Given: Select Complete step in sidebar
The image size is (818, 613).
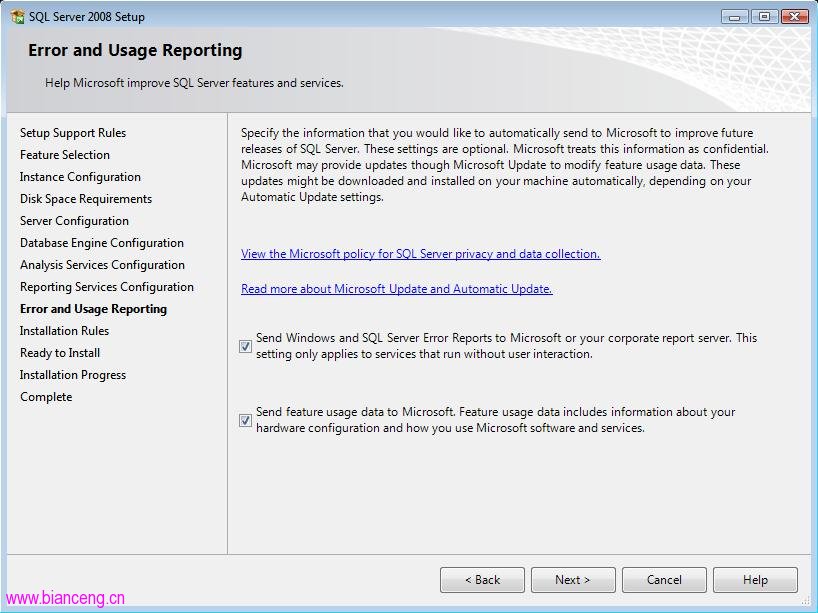Looking at the screenshot, I should 46,397.
